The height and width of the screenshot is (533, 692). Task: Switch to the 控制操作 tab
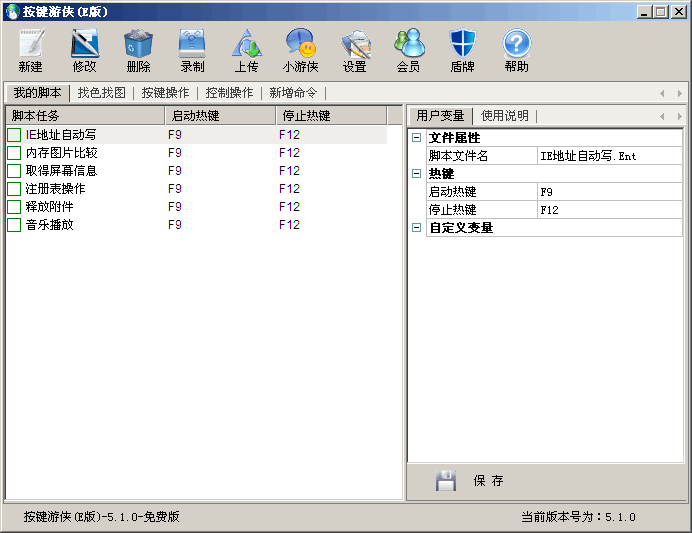pyautogui.click(x=229, y=93)
